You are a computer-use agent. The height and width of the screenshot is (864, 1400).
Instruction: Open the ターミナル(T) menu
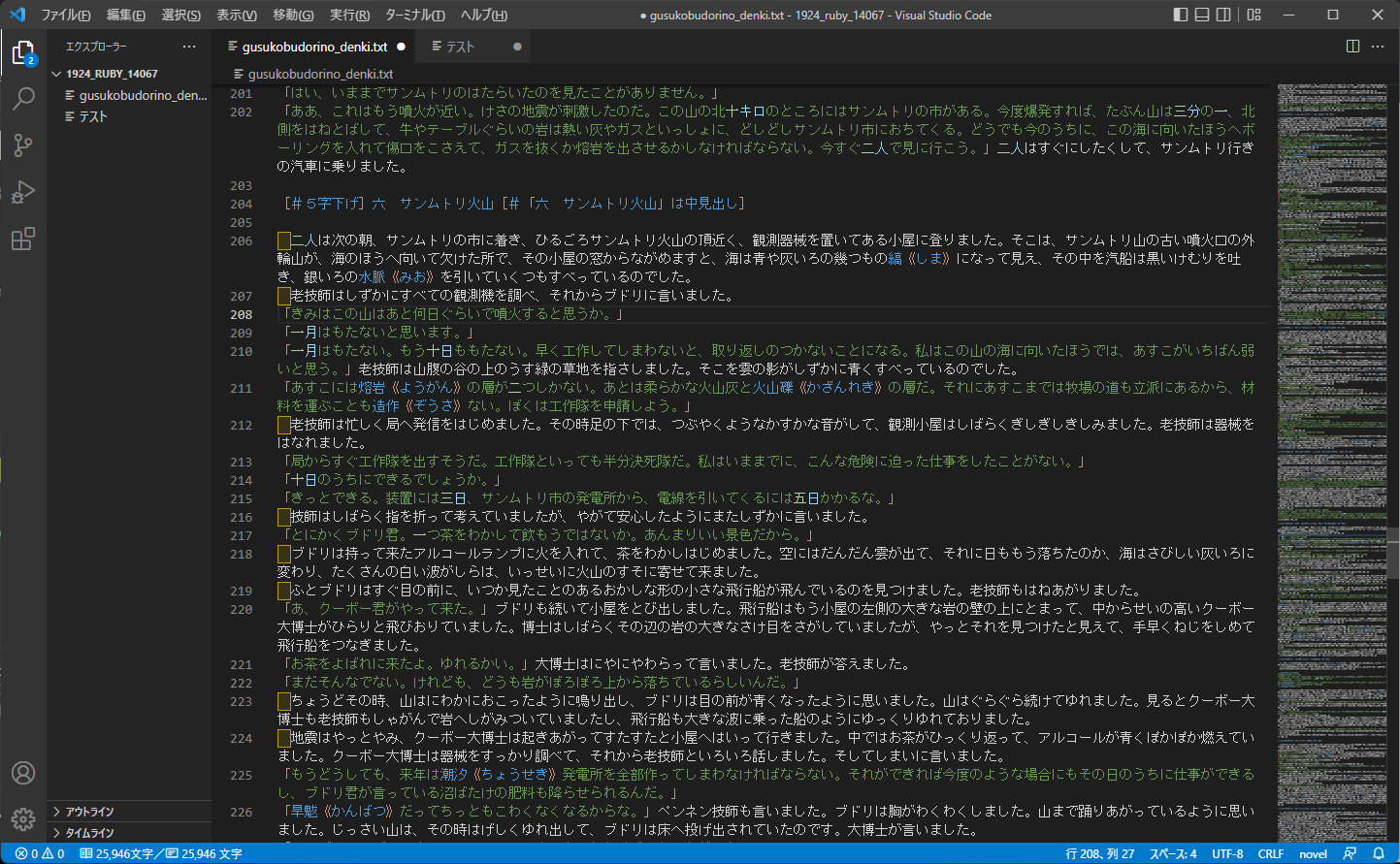pos(414,15)
